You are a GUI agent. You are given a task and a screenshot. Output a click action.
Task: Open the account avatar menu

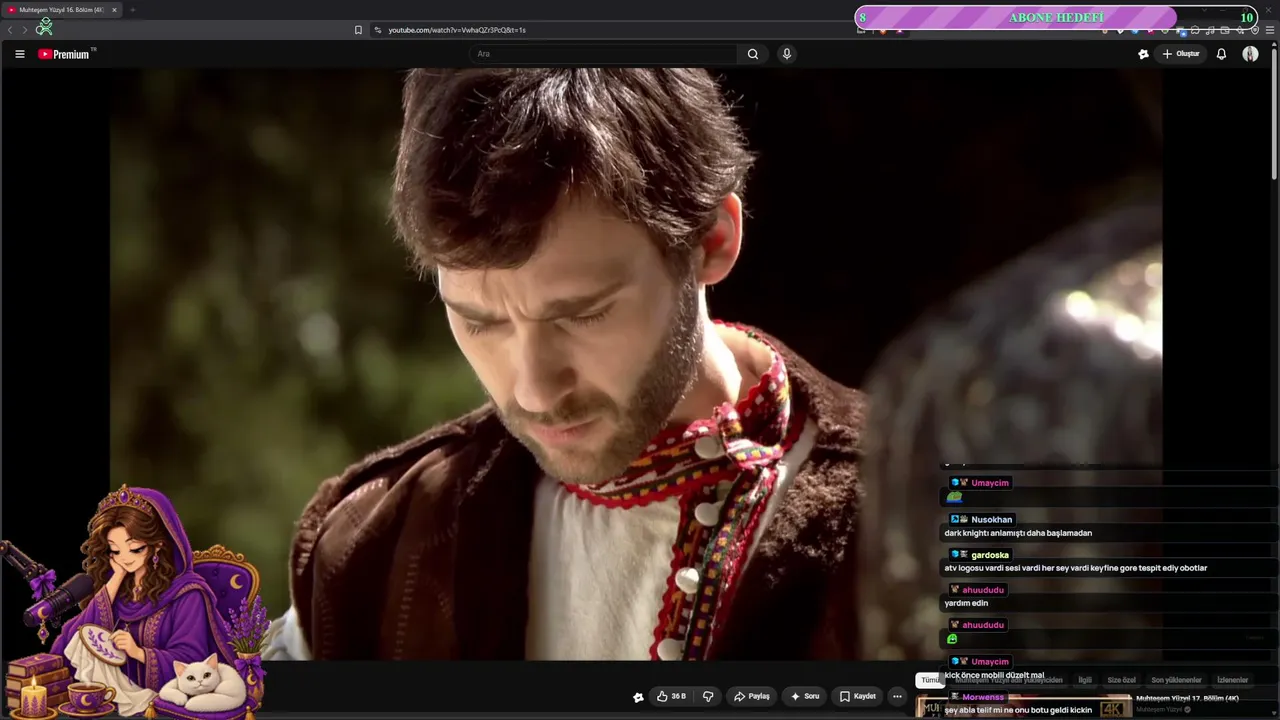(x=1250, y=54)
